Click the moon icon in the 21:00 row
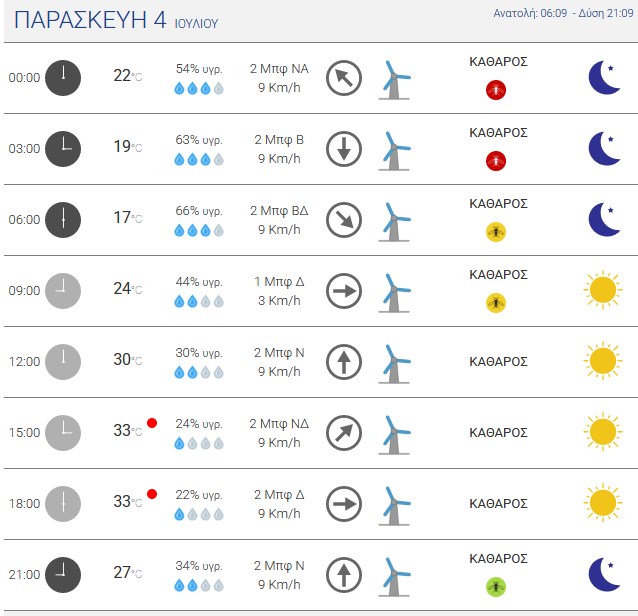This screenshot has height=616, width=638. [x=604, y=574]
